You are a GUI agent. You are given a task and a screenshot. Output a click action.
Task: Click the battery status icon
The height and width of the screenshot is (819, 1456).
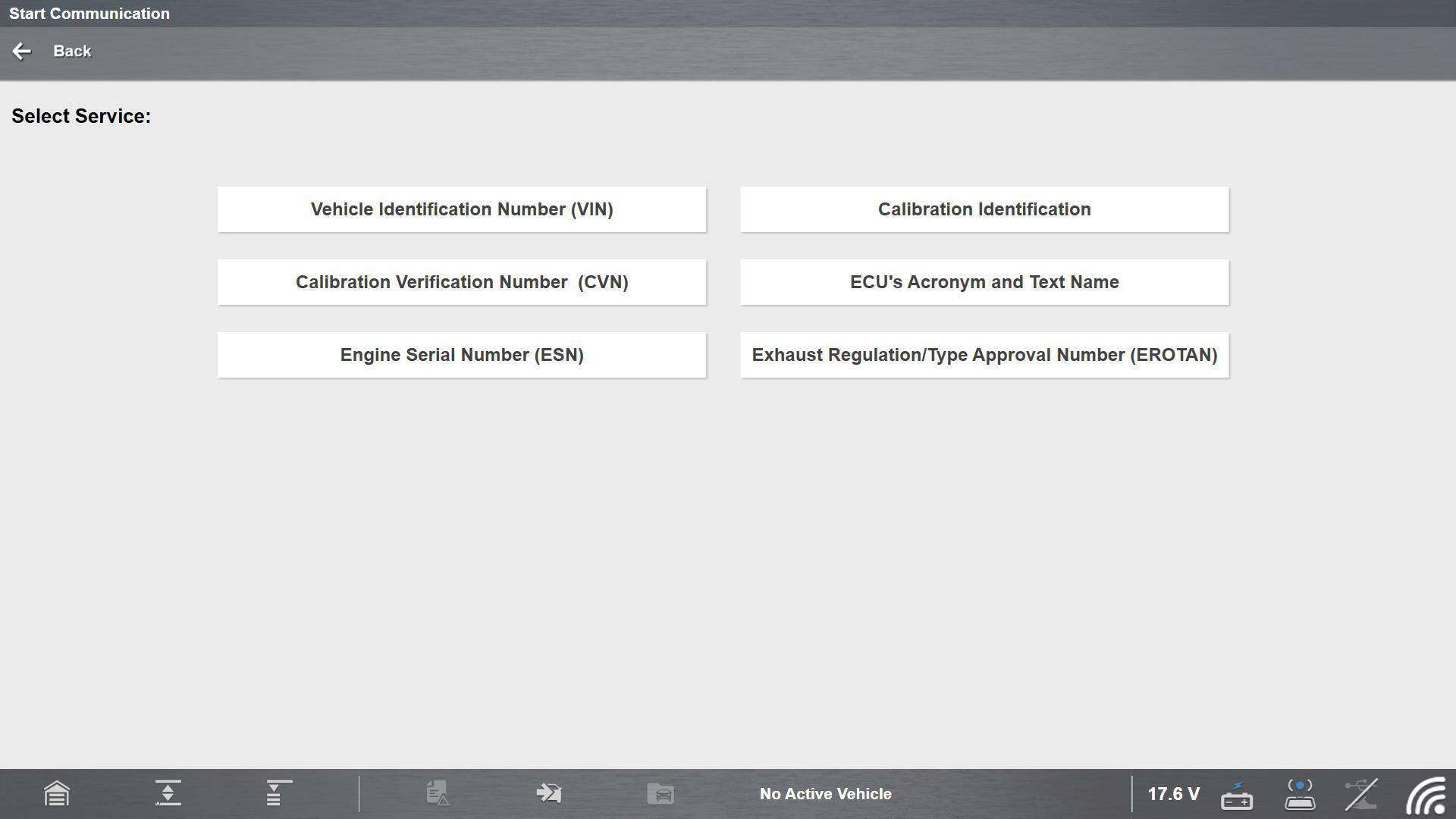(1237, 795)
